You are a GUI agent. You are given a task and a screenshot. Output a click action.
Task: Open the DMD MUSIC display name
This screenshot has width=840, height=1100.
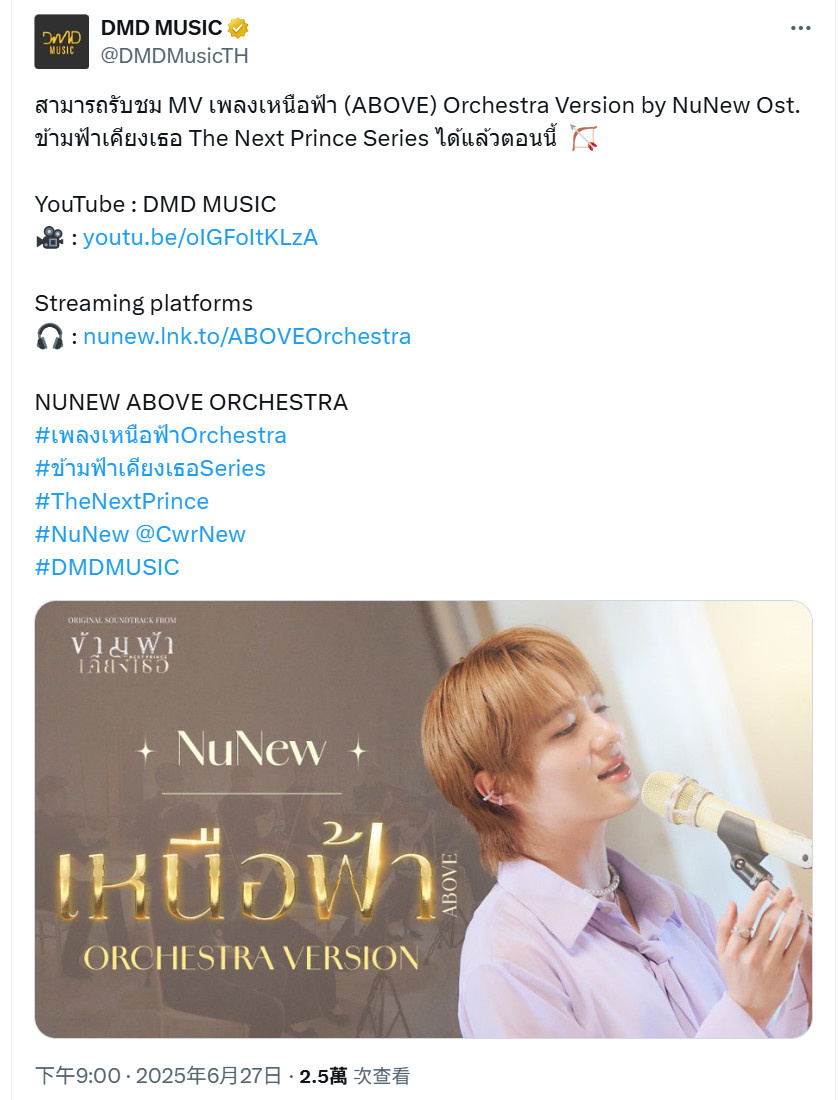[x=161, y=27]
